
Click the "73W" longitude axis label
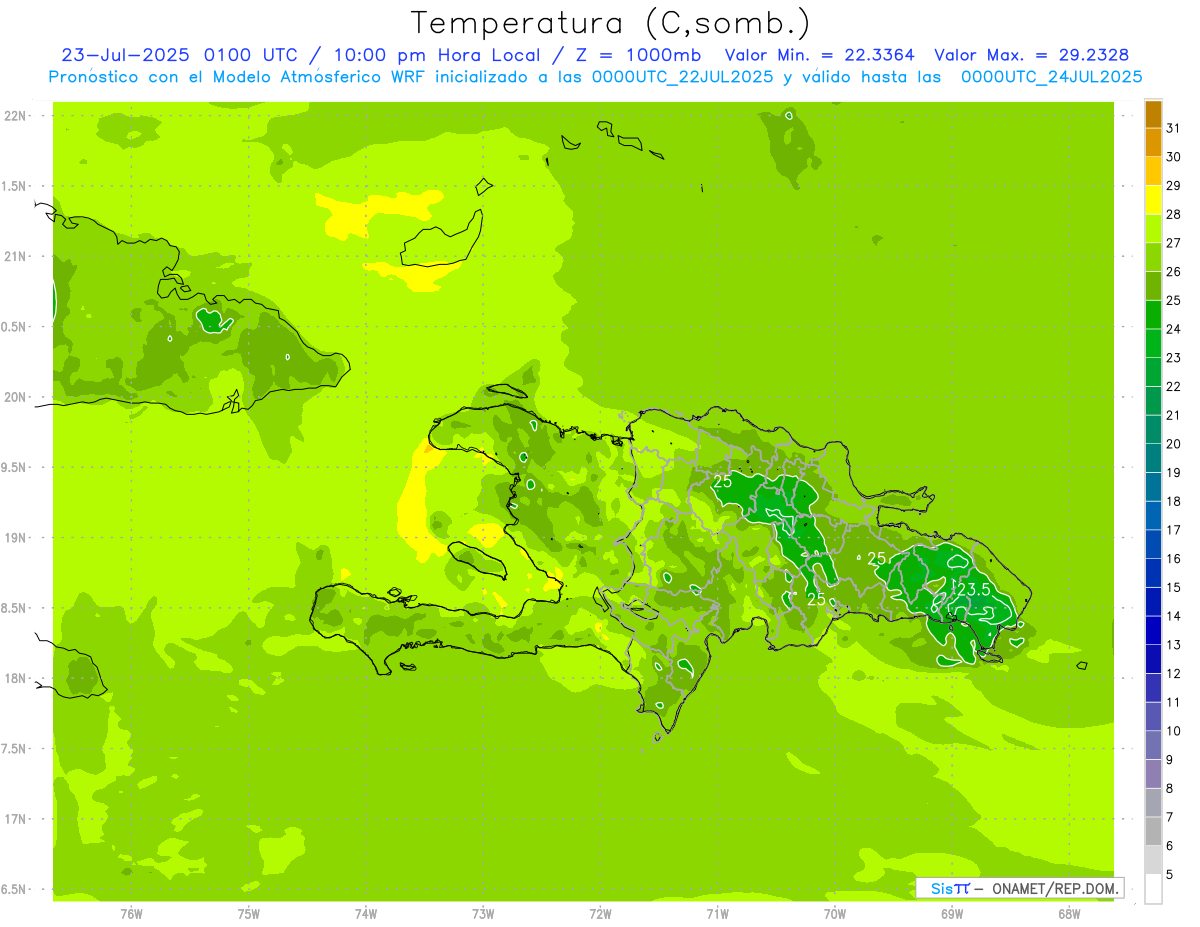pos(483,915)
